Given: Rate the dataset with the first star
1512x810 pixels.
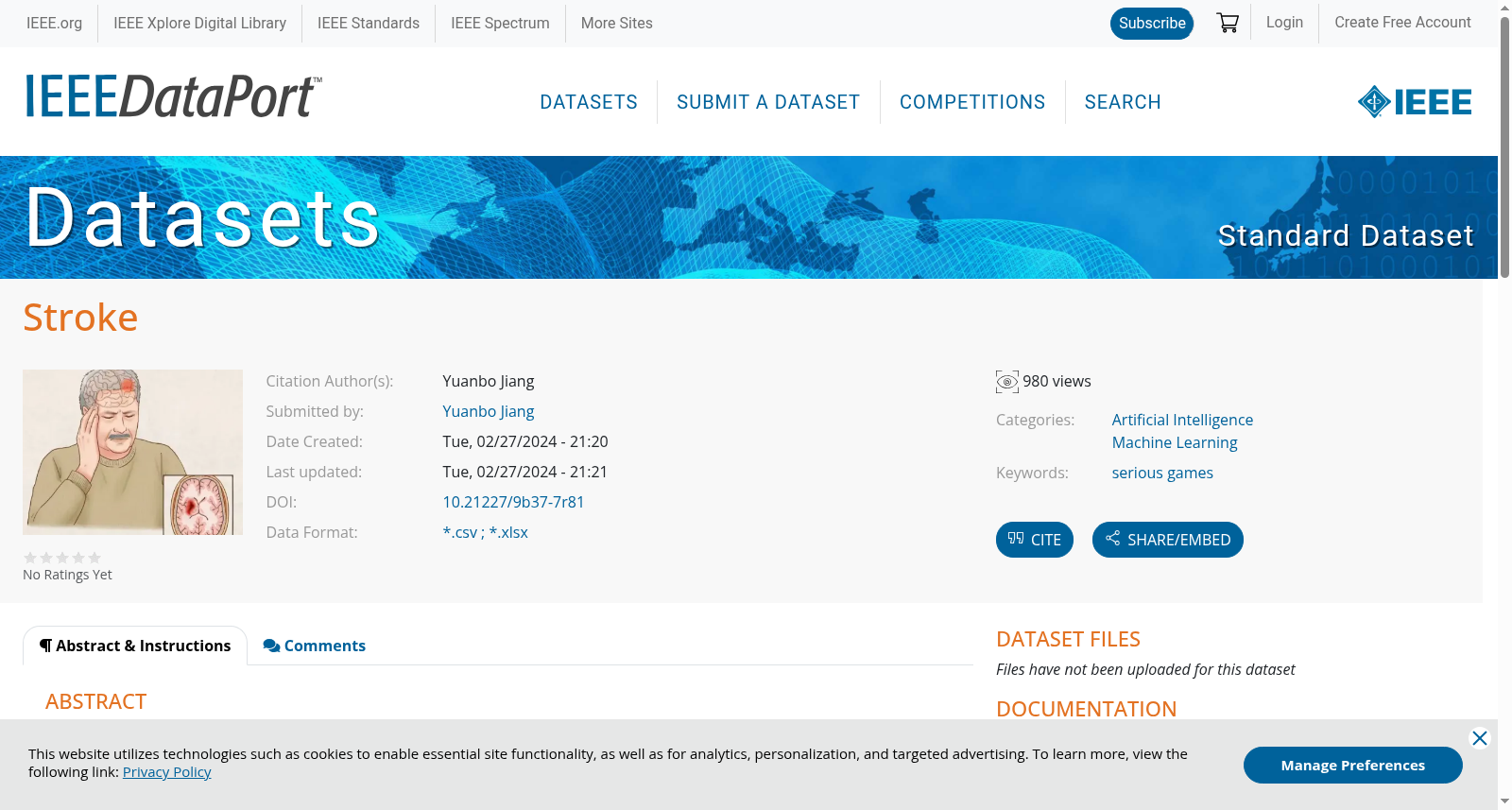Looking at the screenshot, I should click(30, 558).
